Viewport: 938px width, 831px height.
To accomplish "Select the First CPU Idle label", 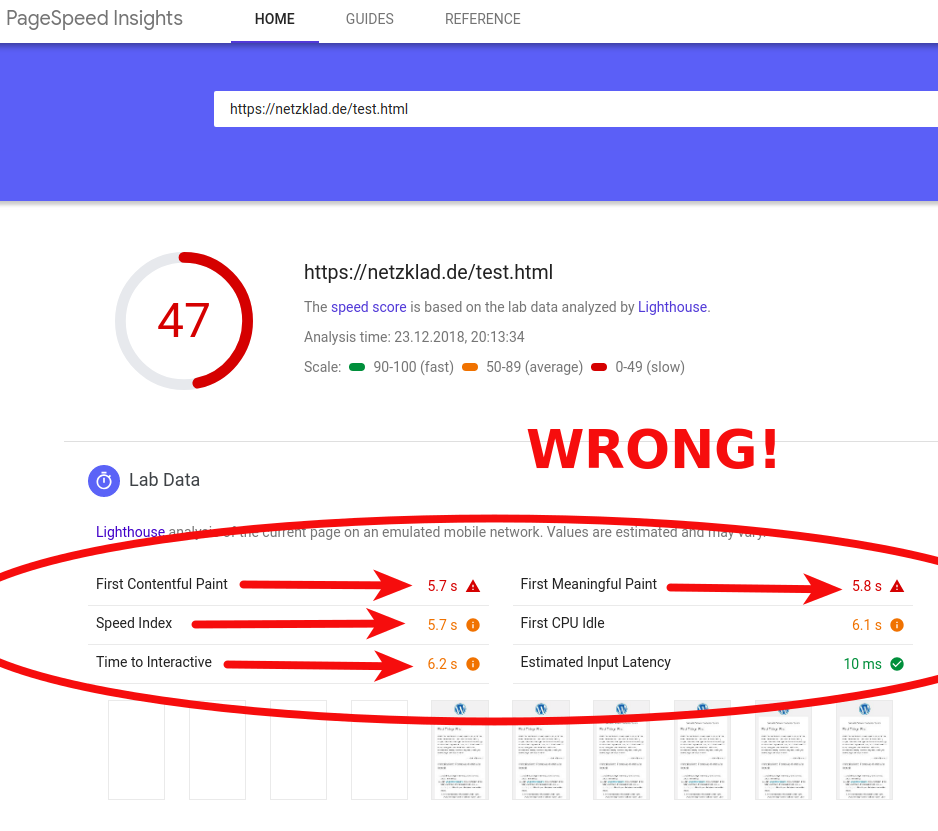I will click(562, 623).
